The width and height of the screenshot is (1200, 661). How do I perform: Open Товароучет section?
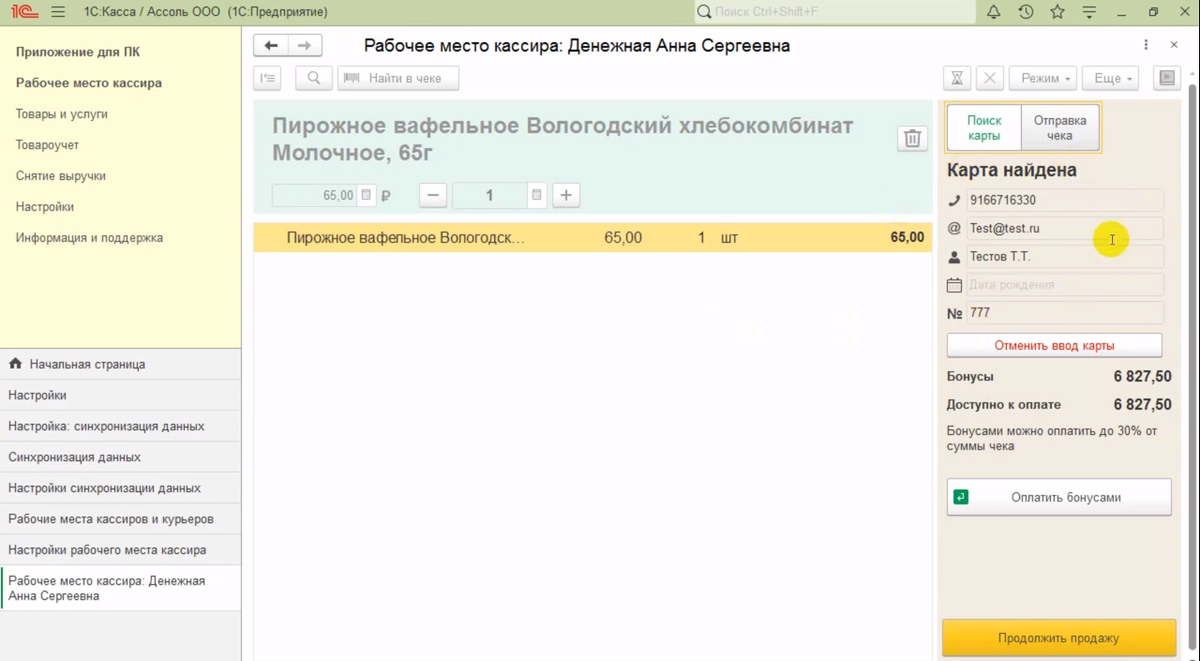tap(47, 145)
